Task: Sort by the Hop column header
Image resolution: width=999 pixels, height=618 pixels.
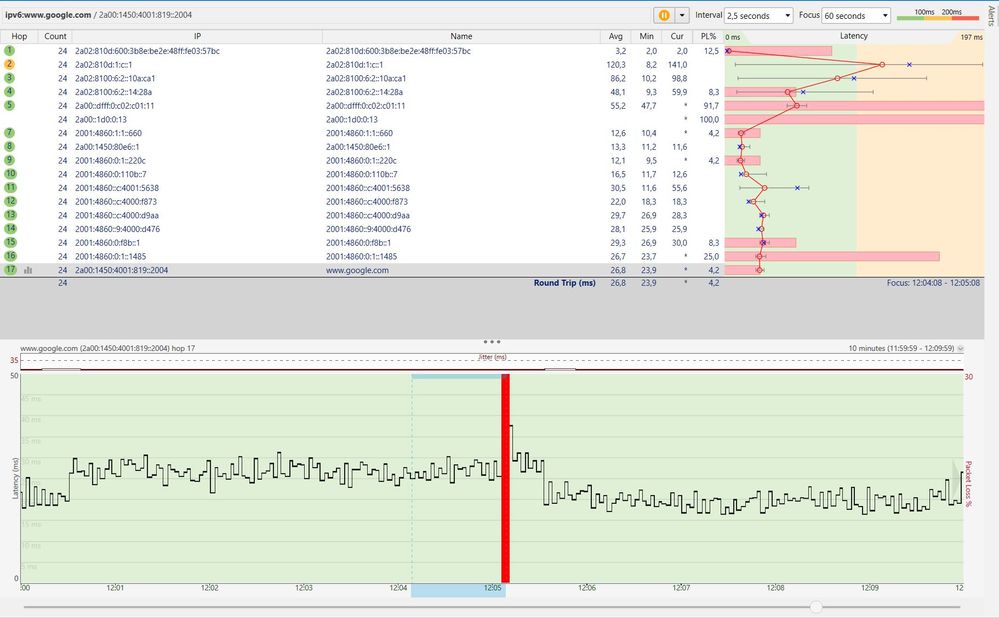Action: coord(19,36)
